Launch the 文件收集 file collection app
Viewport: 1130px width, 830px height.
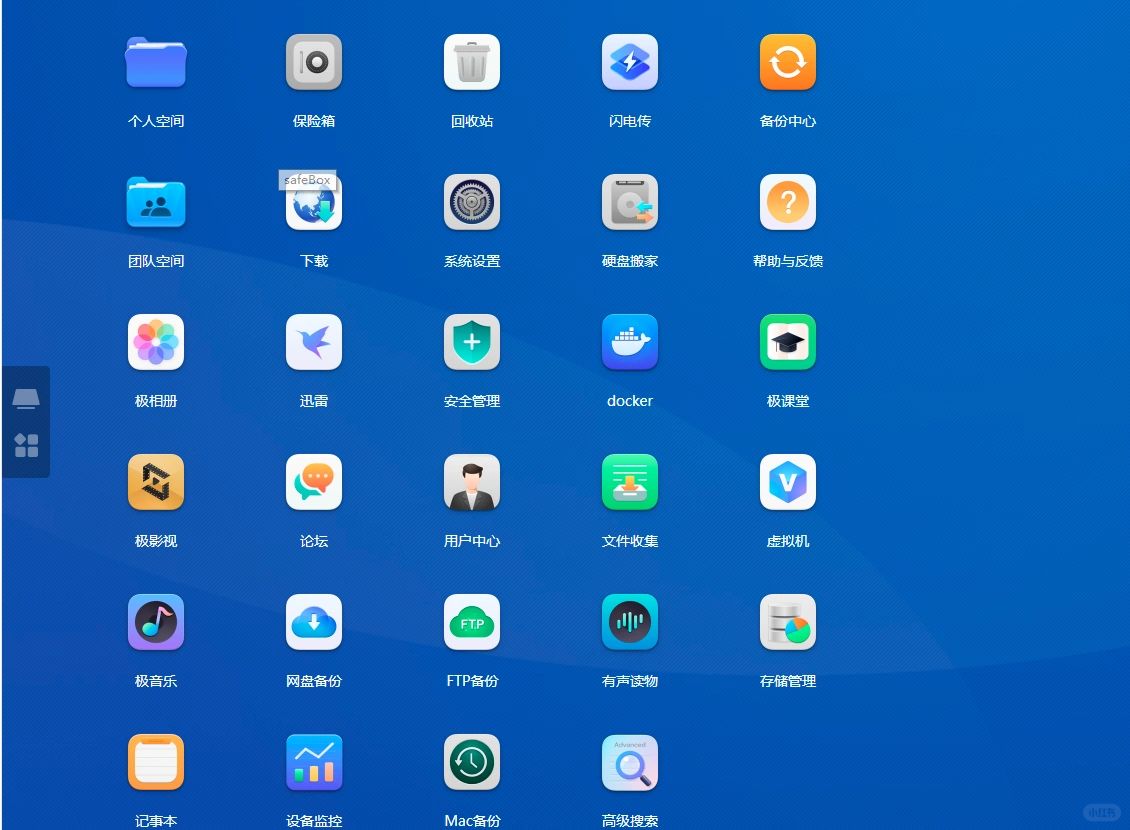[629, 482]
